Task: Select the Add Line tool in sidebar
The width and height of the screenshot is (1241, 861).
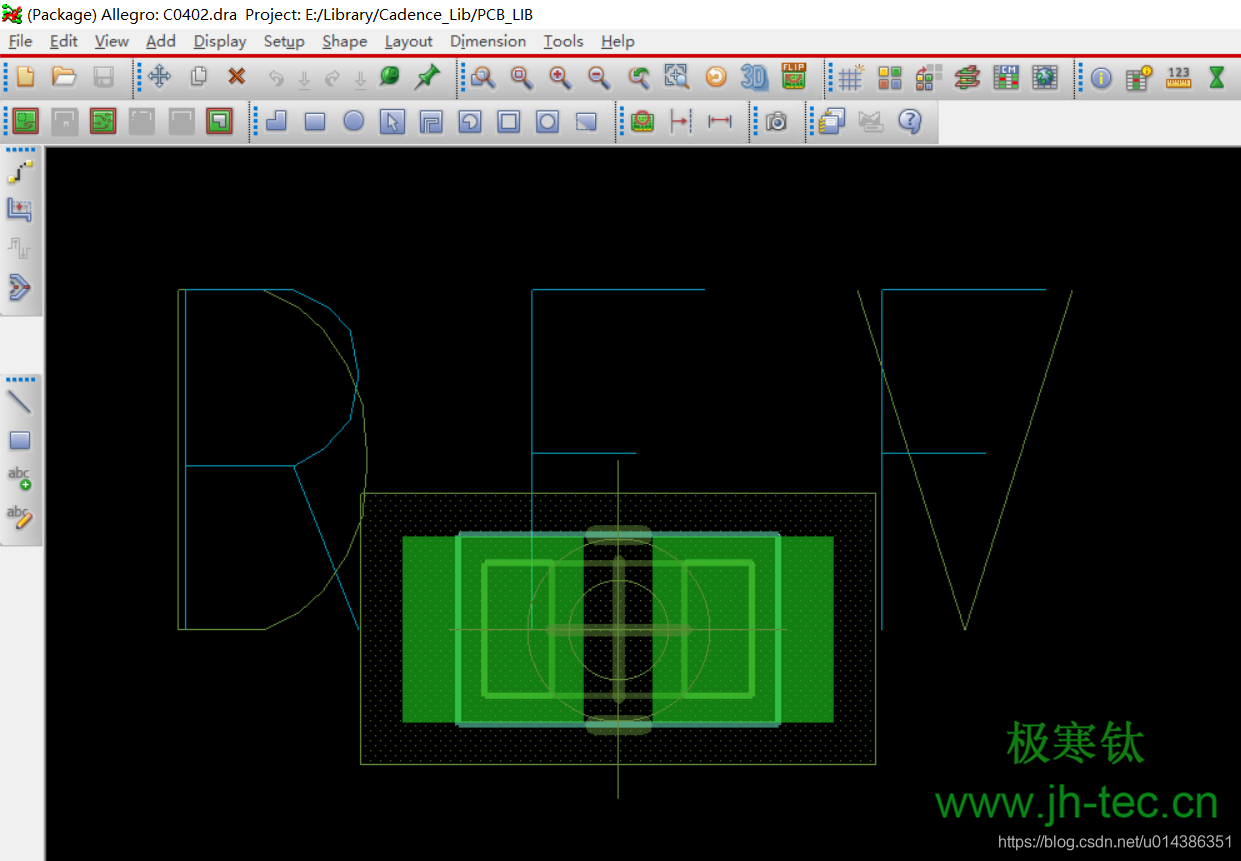Action: point(20,402)
